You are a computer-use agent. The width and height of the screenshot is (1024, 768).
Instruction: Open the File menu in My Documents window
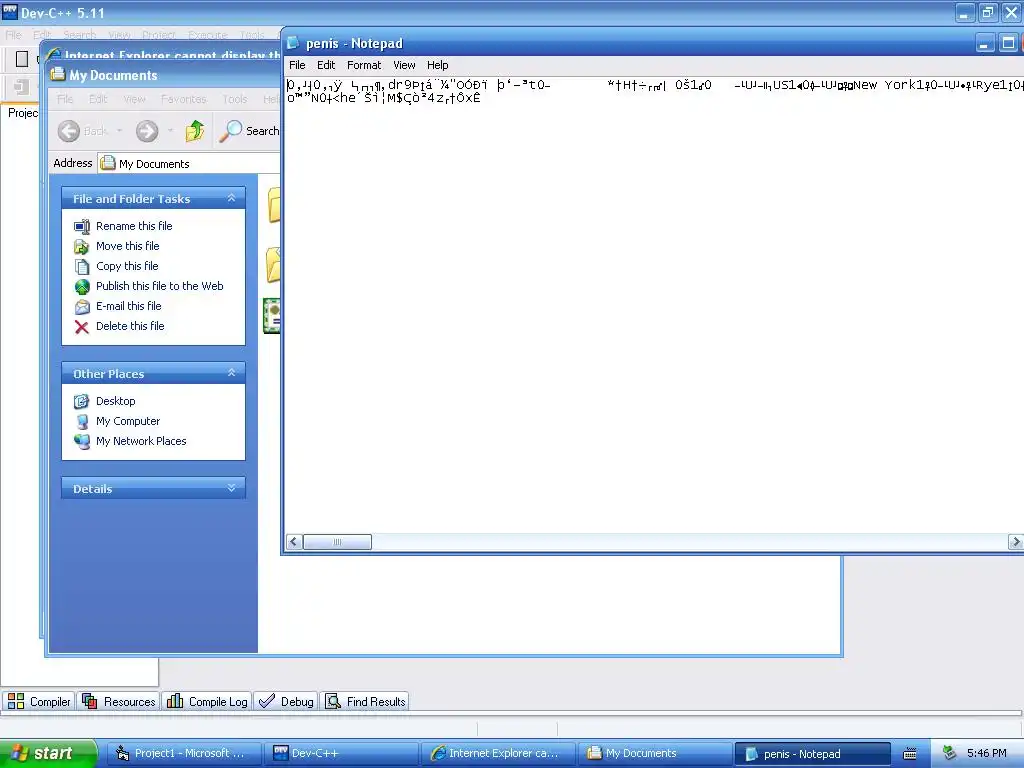click(x=65, y=99)
